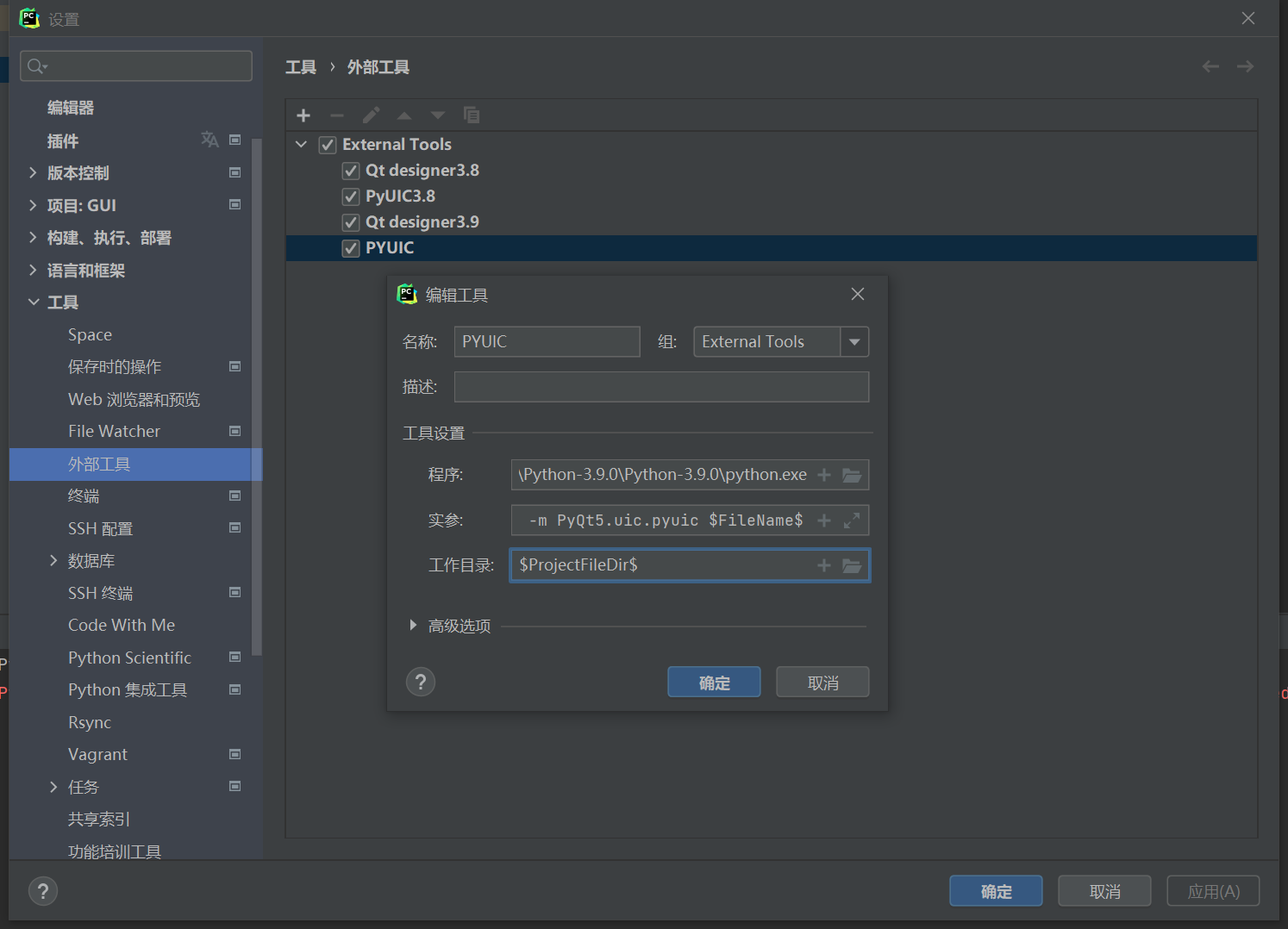Close the Edit Tool dialog
The height and width of the screenshot is (929, 1288).
(858, 294)
